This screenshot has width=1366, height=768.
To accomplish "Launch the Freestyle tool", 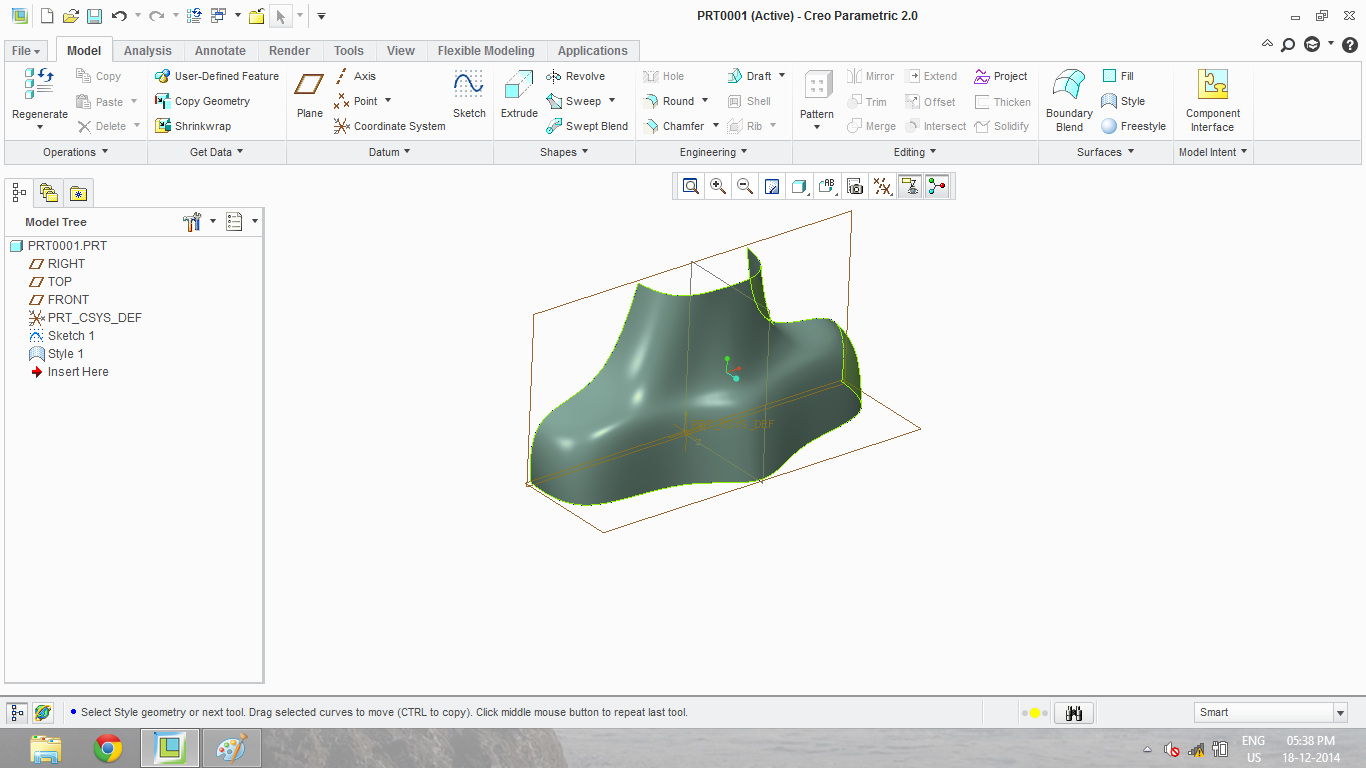I will 1133,126.
